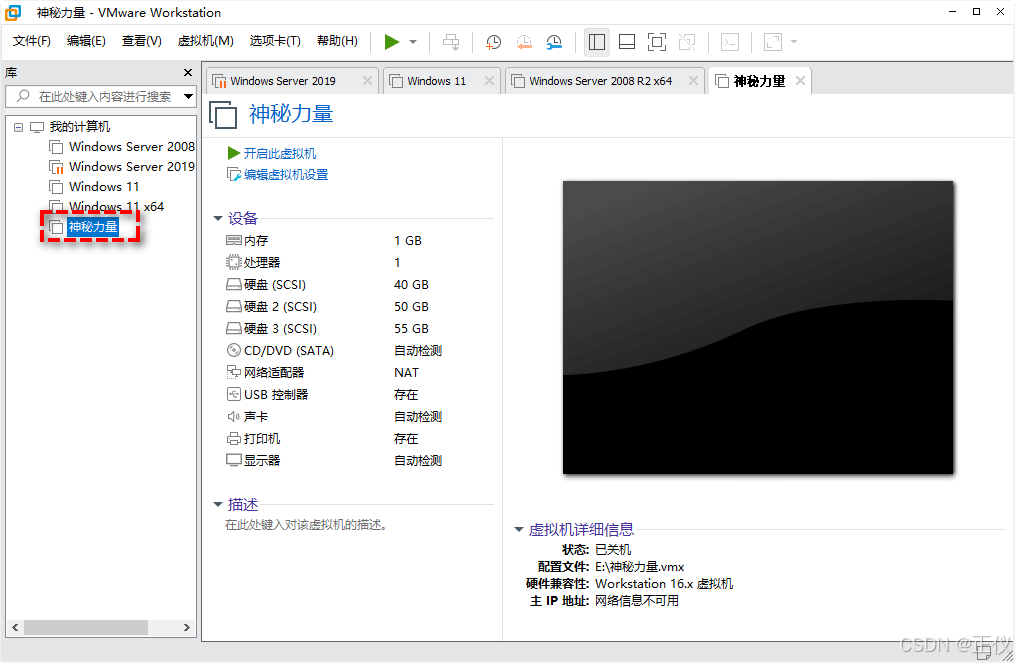The image size is (1015, 663).
Task: Collapse the 虚拟机详细信息 section
Action: tap(519, 530)
